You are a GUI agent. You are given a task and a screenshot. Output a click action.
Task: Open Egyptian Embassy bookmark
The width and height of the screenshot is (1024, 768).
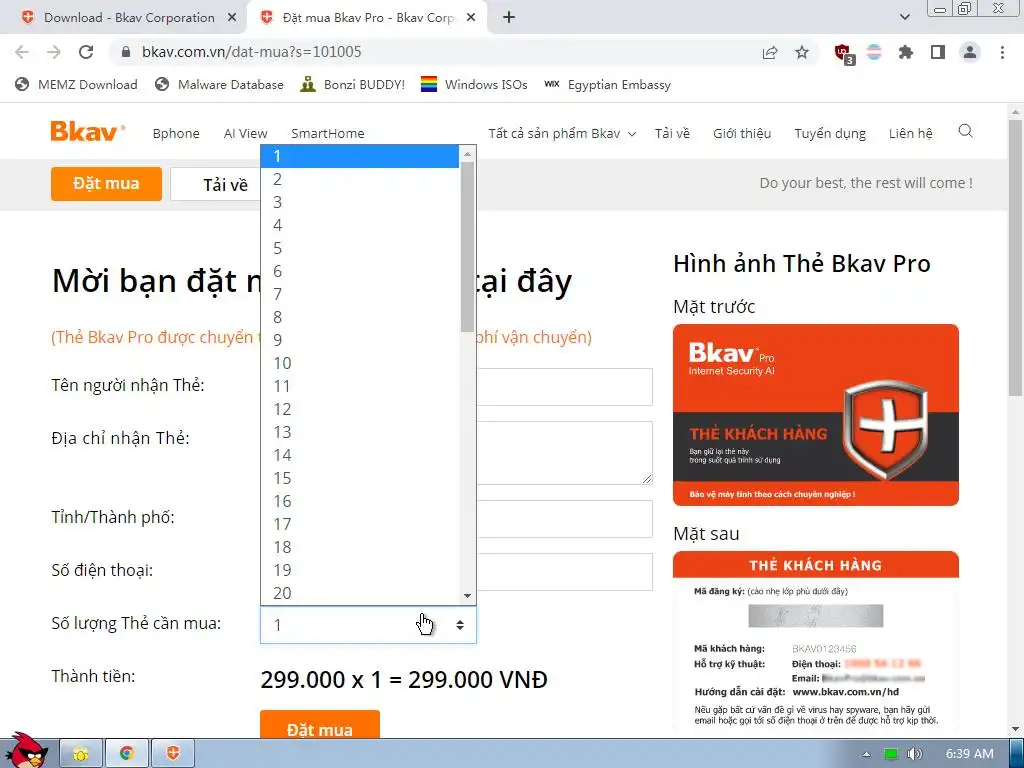(607, 84)
